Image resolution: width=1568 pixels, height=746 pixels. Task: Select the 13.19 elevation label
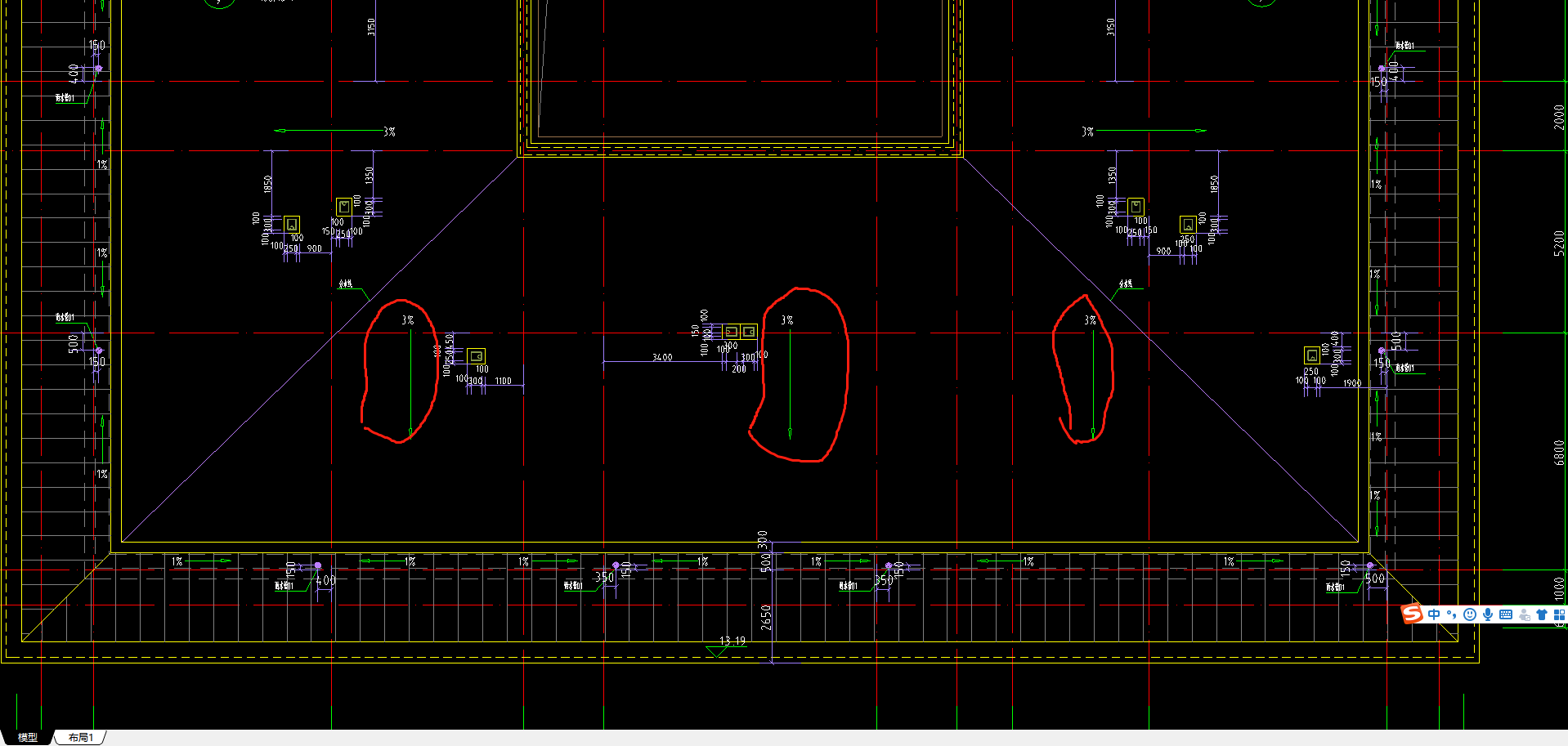732,641
